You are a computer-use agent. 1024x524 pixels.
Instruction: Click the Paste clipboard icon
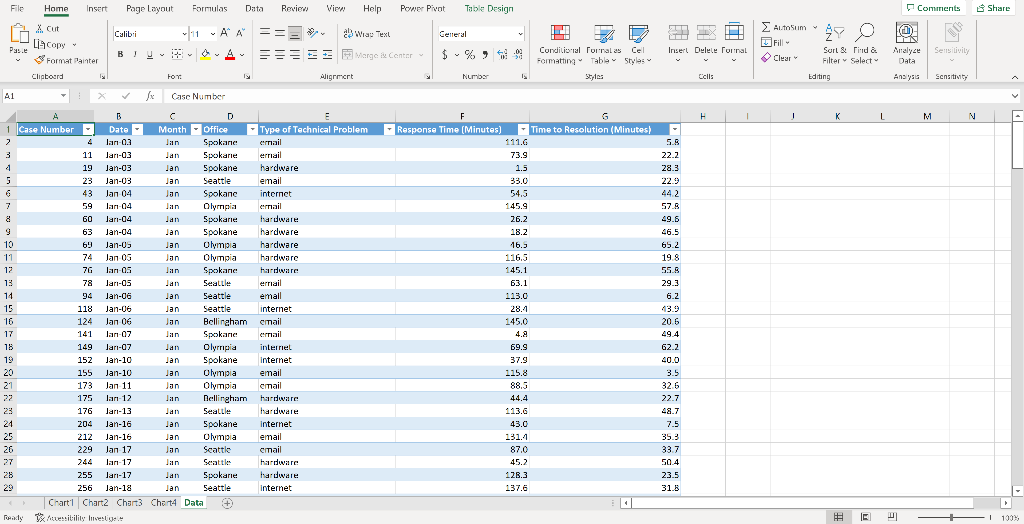pos(19,34)
